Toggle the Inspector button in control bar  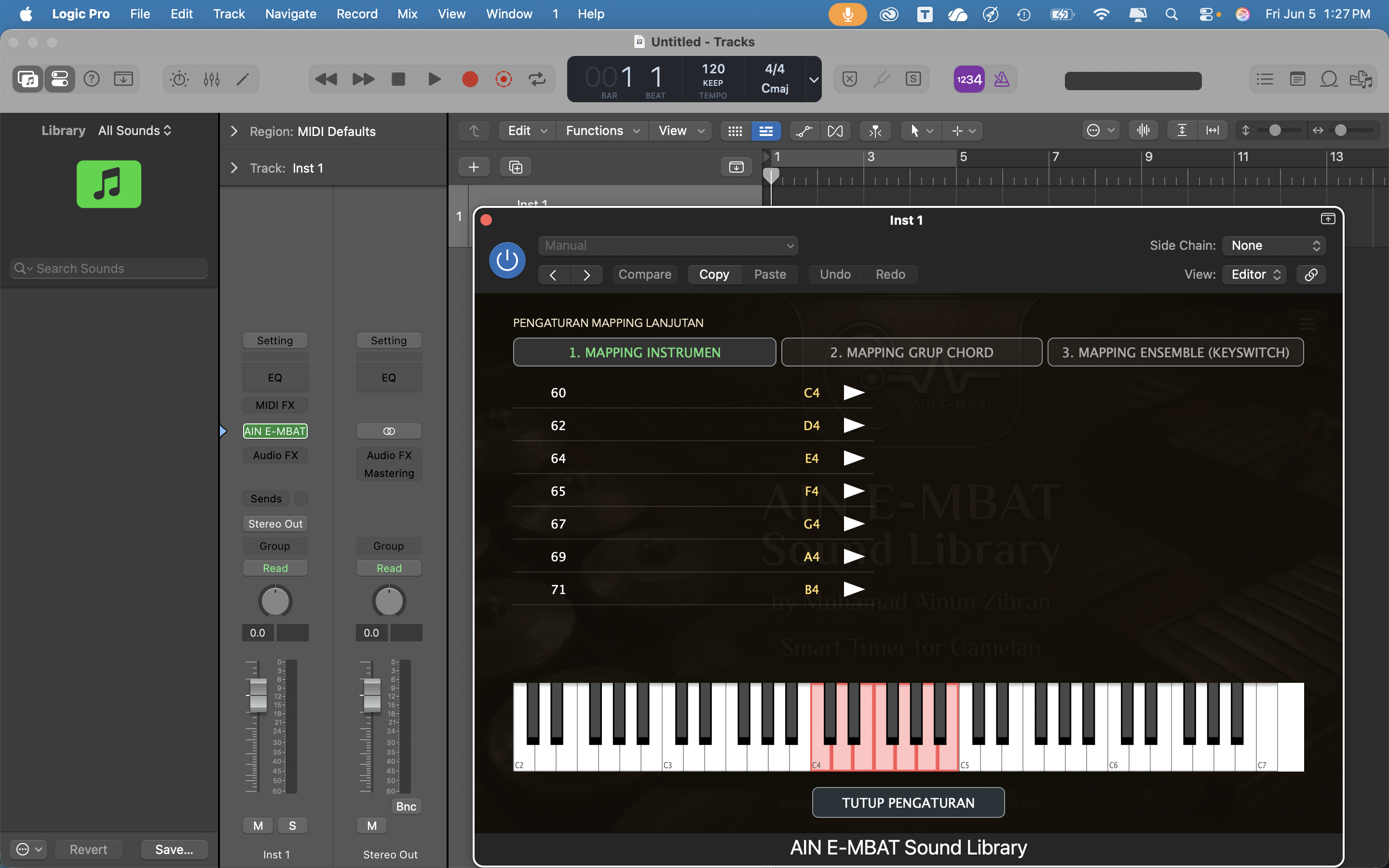click(60, 79)
